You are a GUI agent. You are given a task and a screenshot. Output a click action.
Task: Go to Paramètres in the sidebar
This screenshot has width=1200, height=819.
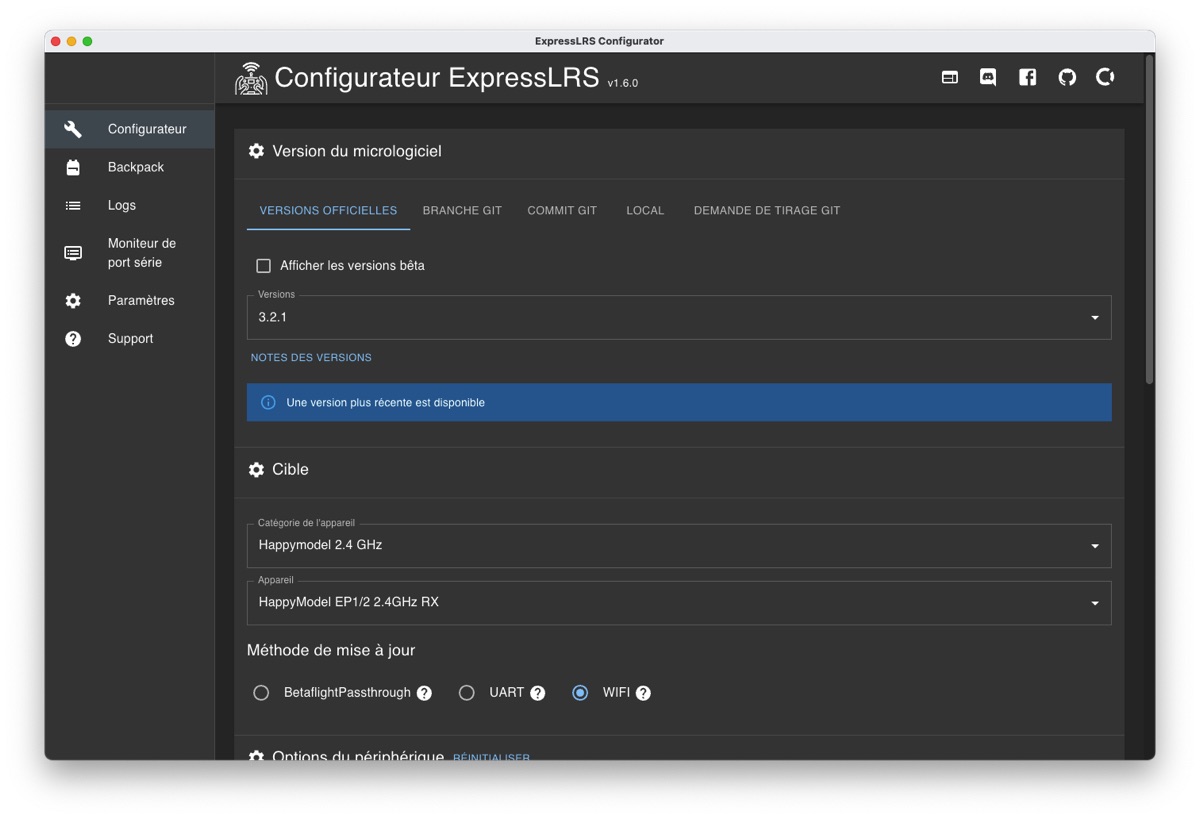coord(129,300)
